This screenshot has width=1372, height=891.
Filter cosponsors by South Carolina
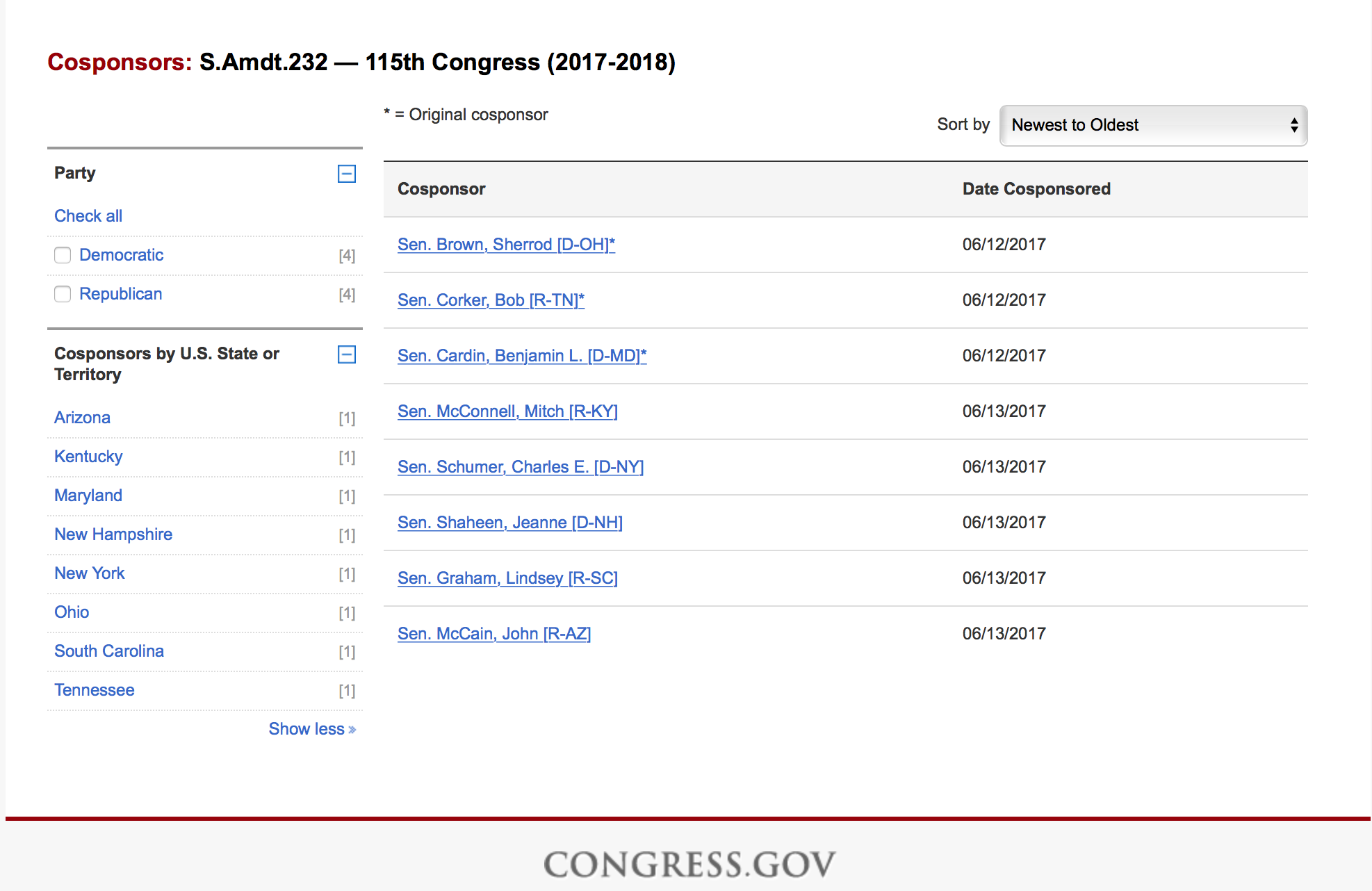(x=109, y=651)
